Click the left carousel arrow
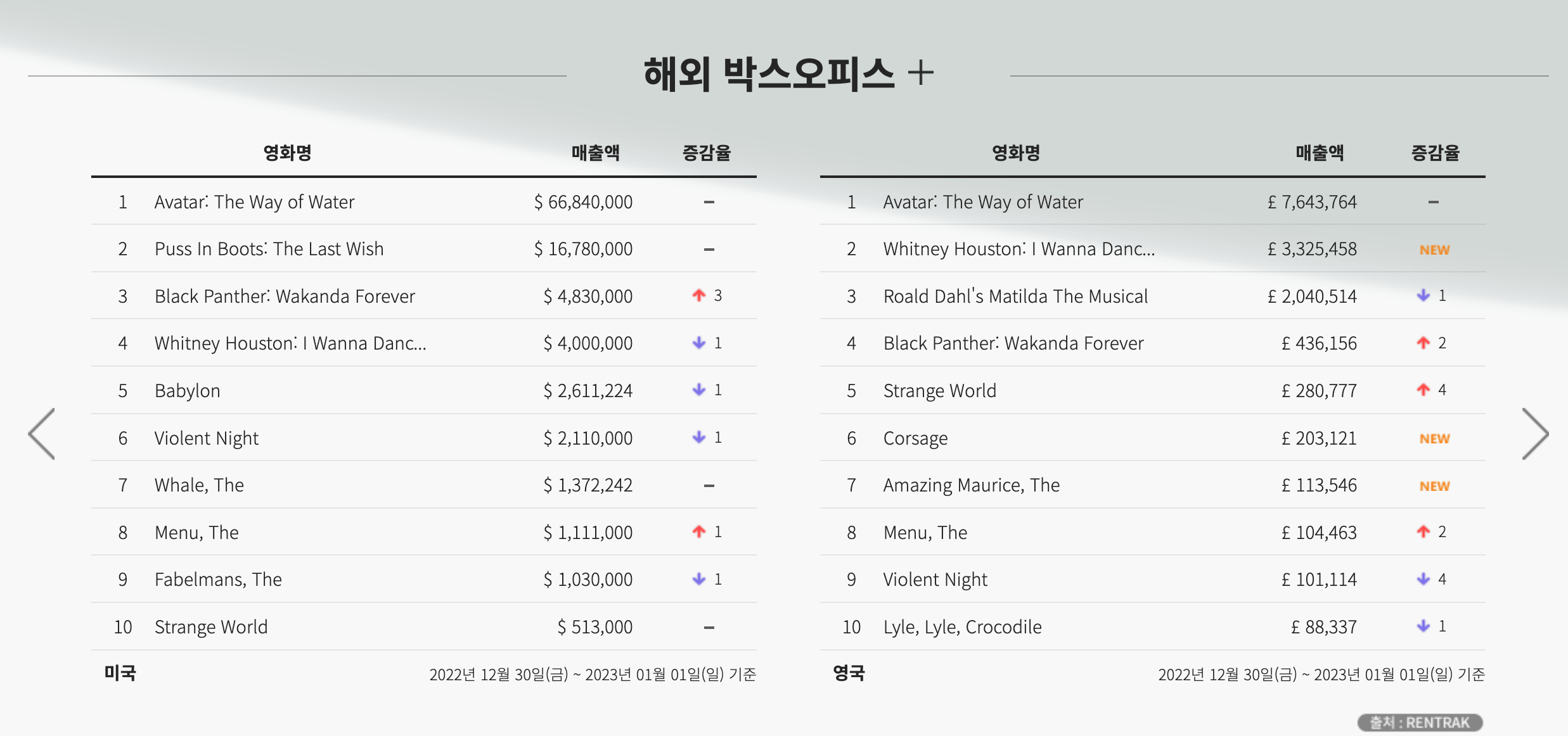Screen dimensions: 1568x736 pyautogui.click(x=42, y=434)
